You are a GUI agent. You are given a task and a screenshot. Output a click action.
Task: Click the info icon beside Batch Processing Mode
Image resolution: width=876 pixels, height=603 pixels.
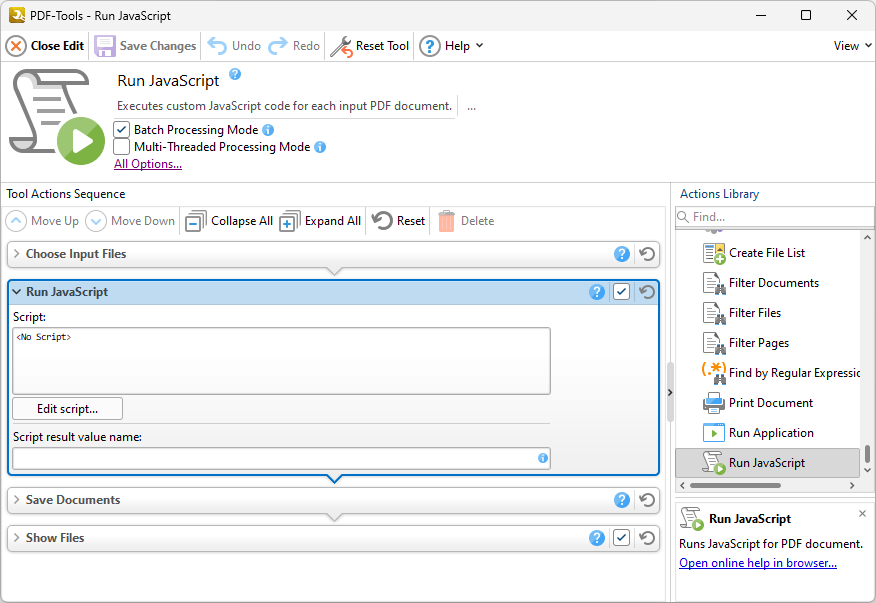click(268, 130)
